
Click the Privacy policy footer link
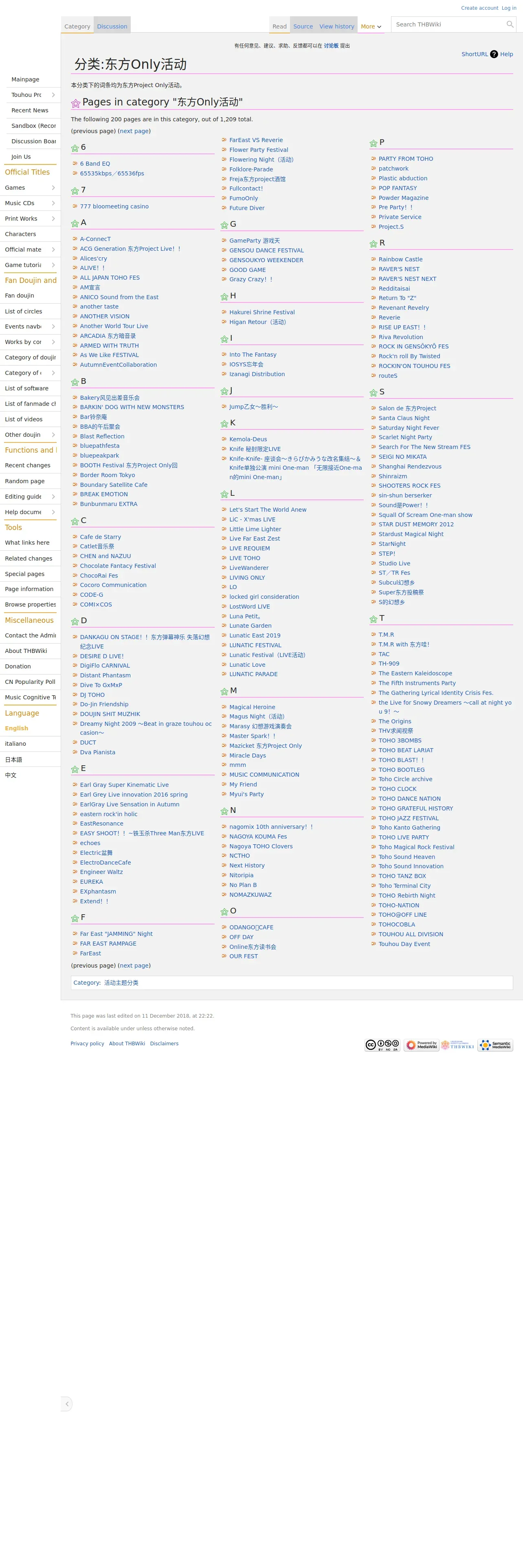(x=87, y=1044)
